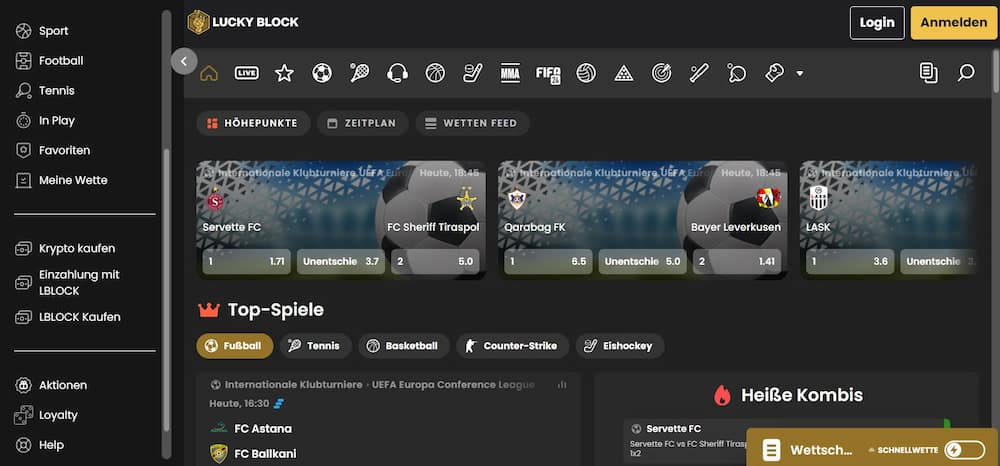The width and height of the screenshot is (1000, 466).
Task: Select the MMA icon
Action: [x=510, y=73]
